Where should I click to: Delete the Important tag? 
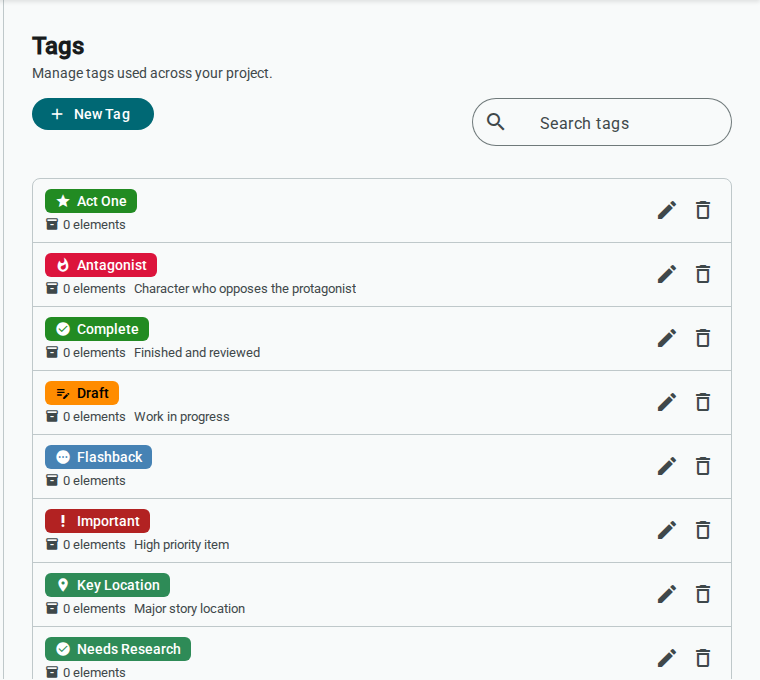tap(703, 530)
